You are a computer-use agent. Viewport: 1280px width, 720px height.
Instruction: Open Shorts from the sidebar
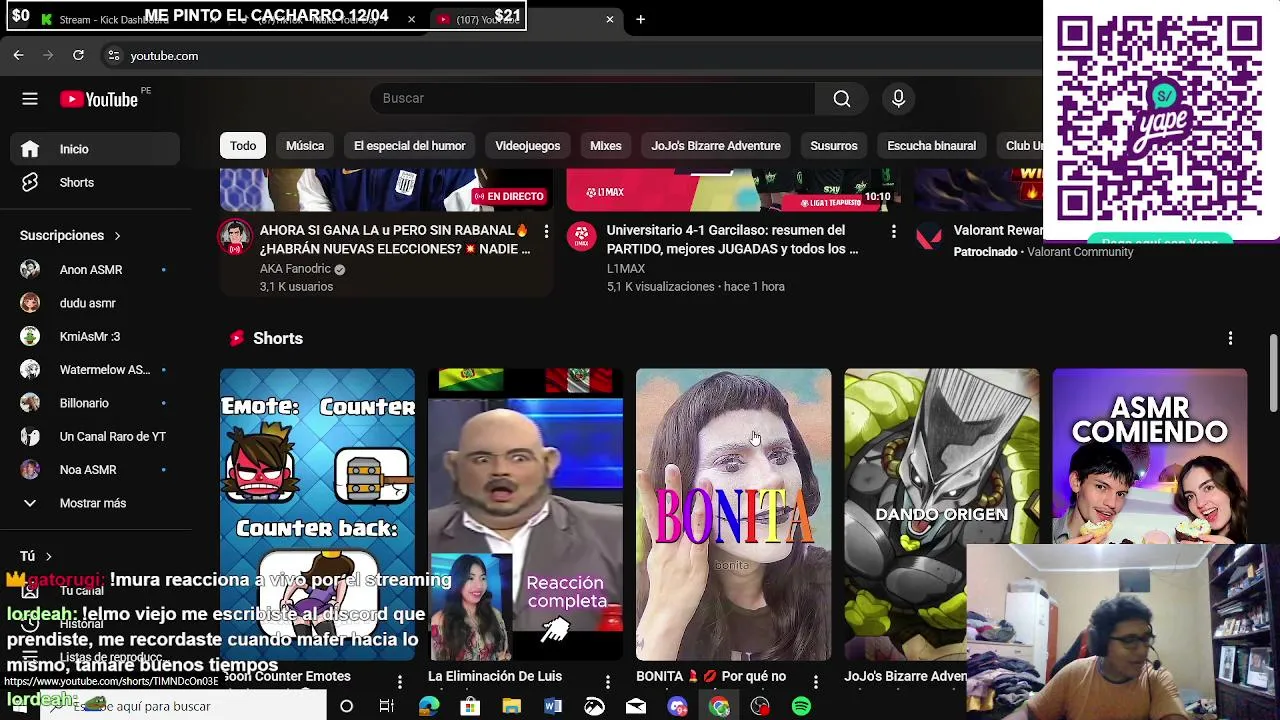pyautogui.click(x=95, y=183)
